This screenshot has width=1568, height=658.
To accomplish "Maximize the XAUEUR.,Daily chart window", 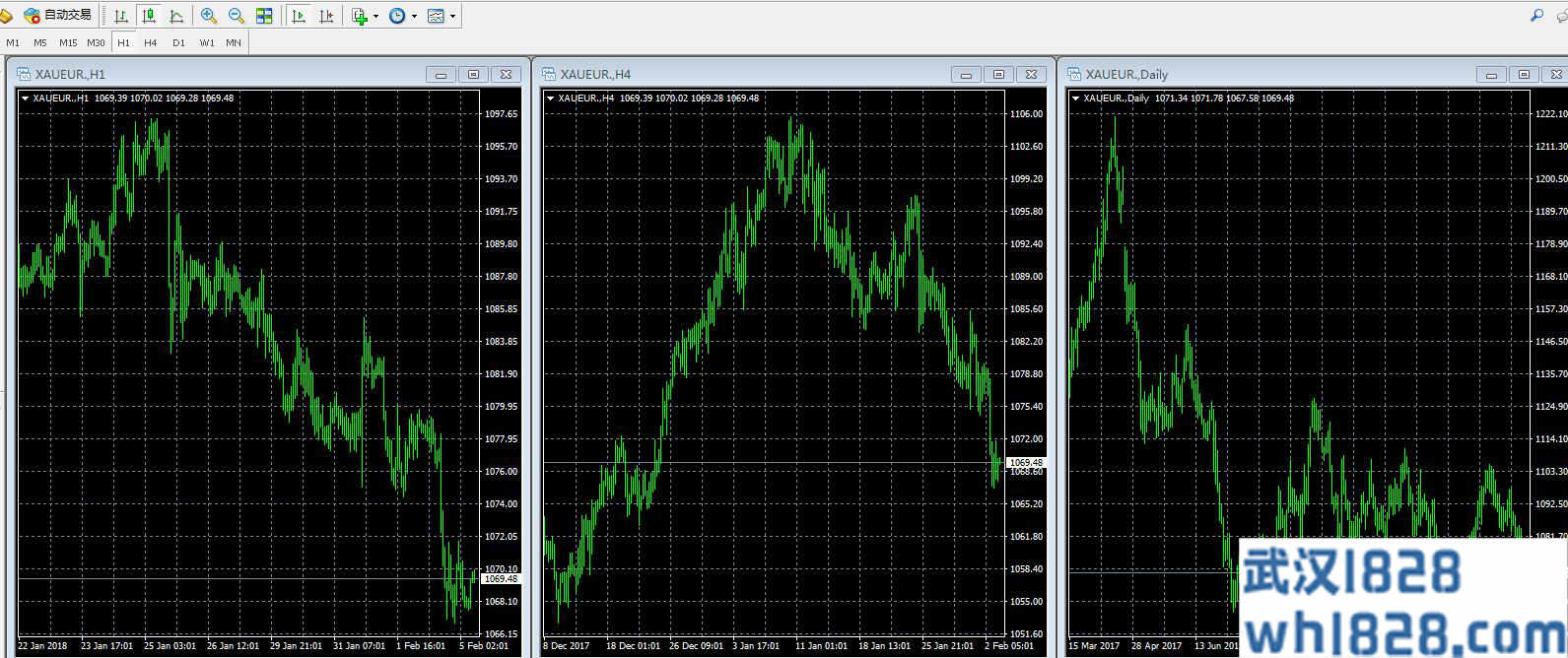I will tap(1524, 75).
